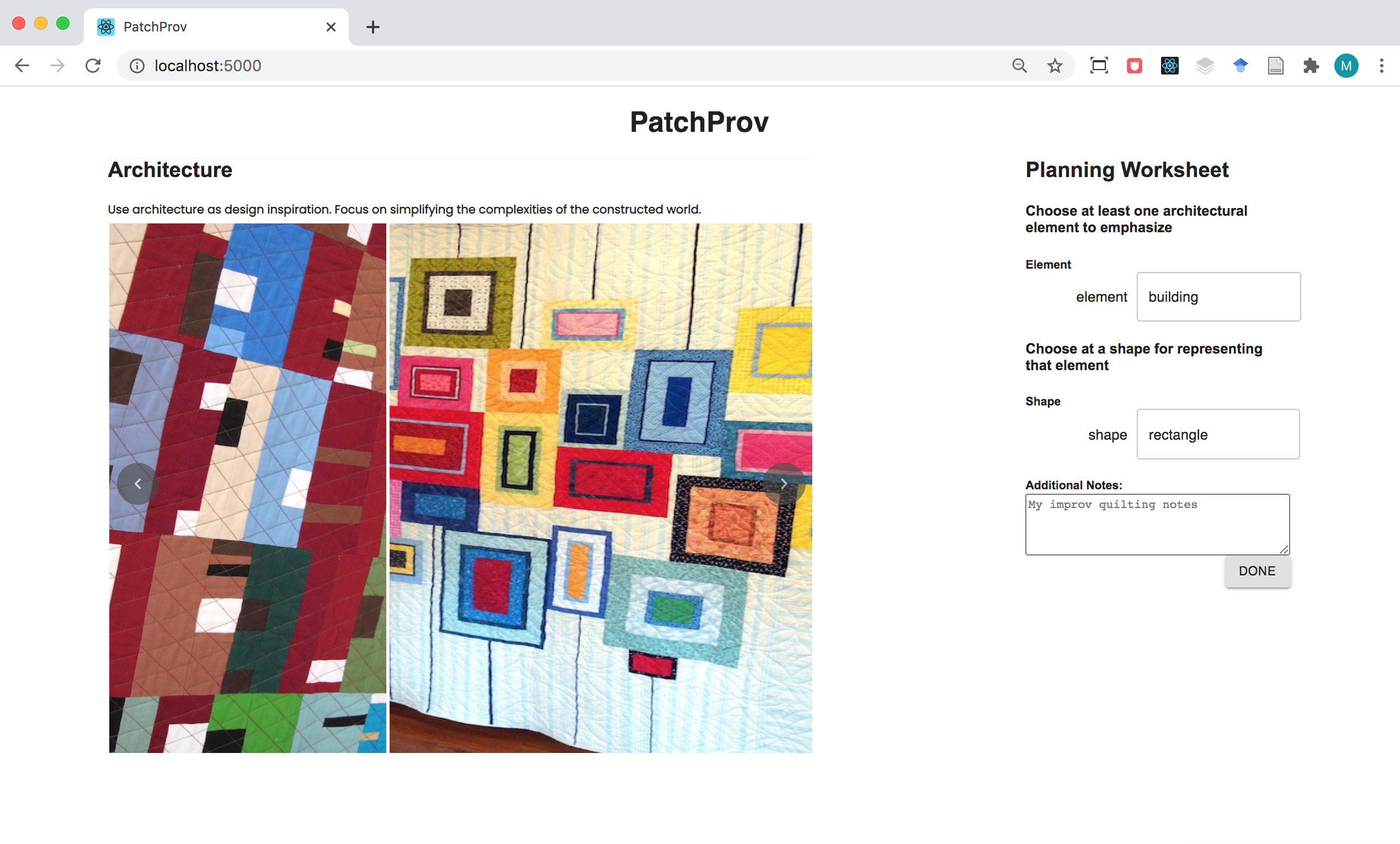Click the 'Use architecture as design inspiration' text

(404, 210)
